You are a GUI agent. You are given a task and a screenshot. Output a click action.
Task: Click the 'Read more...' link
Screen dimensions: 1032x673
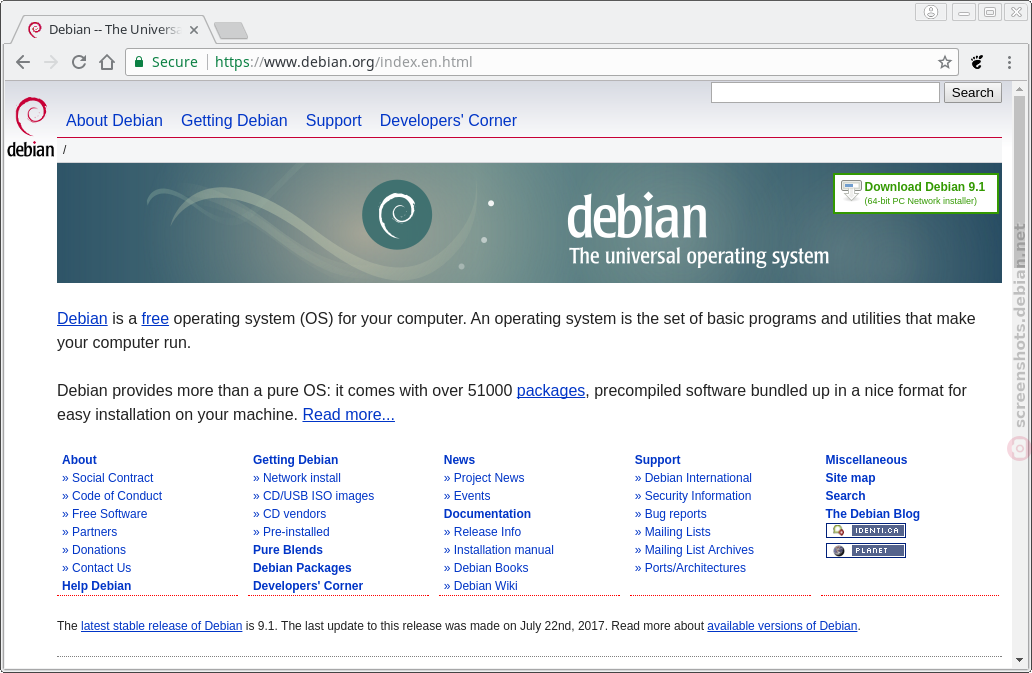pyautogui.click(x=348, y=414)
